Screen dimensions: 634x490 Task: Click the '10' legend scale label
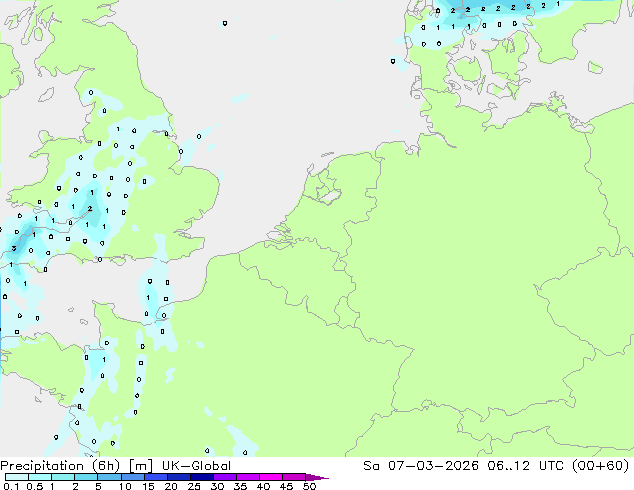pyautogui.click(x=125, y=486)
